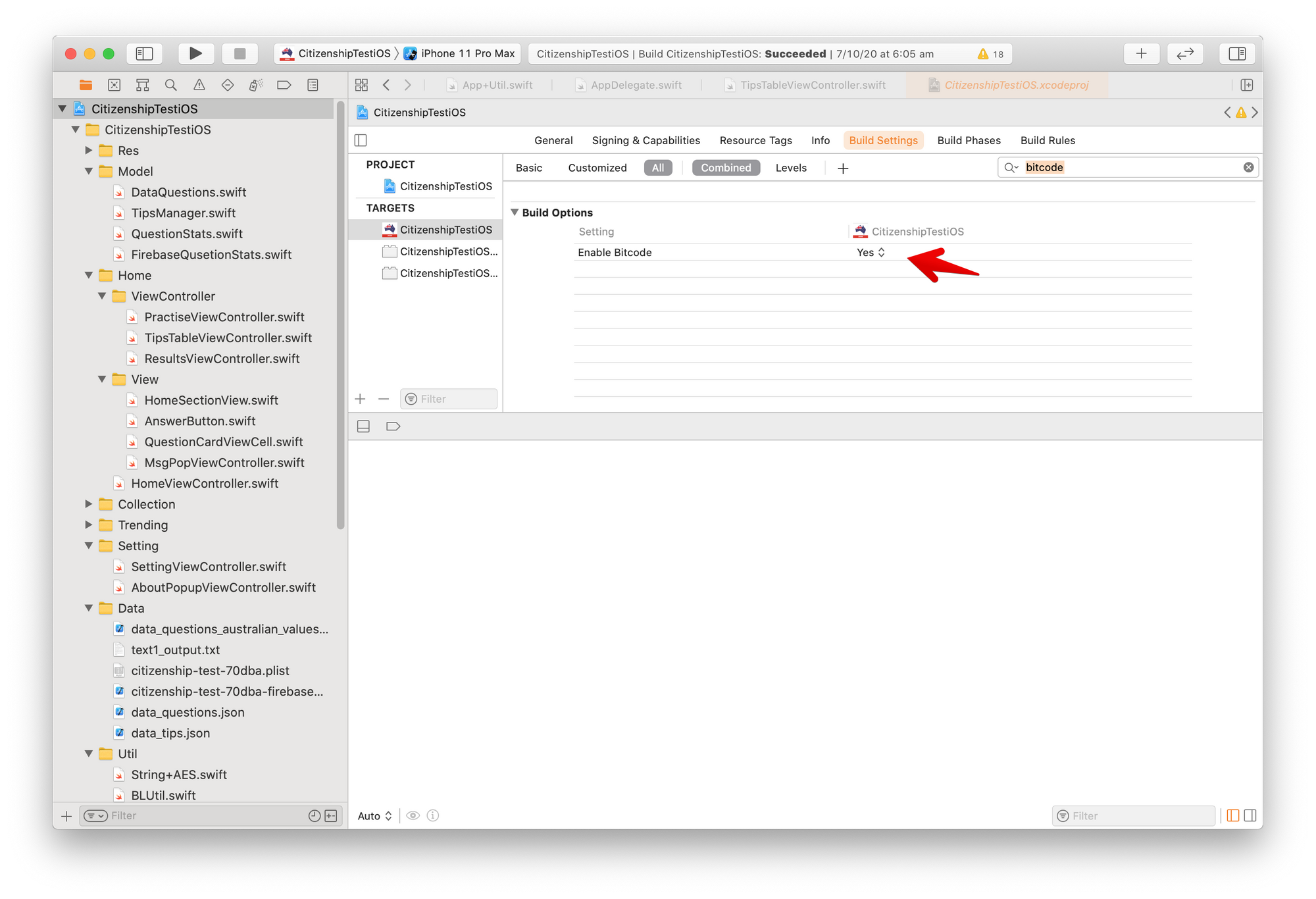Open the Build Phases tab
1316x899 pixels.
(x=969, y=140)
